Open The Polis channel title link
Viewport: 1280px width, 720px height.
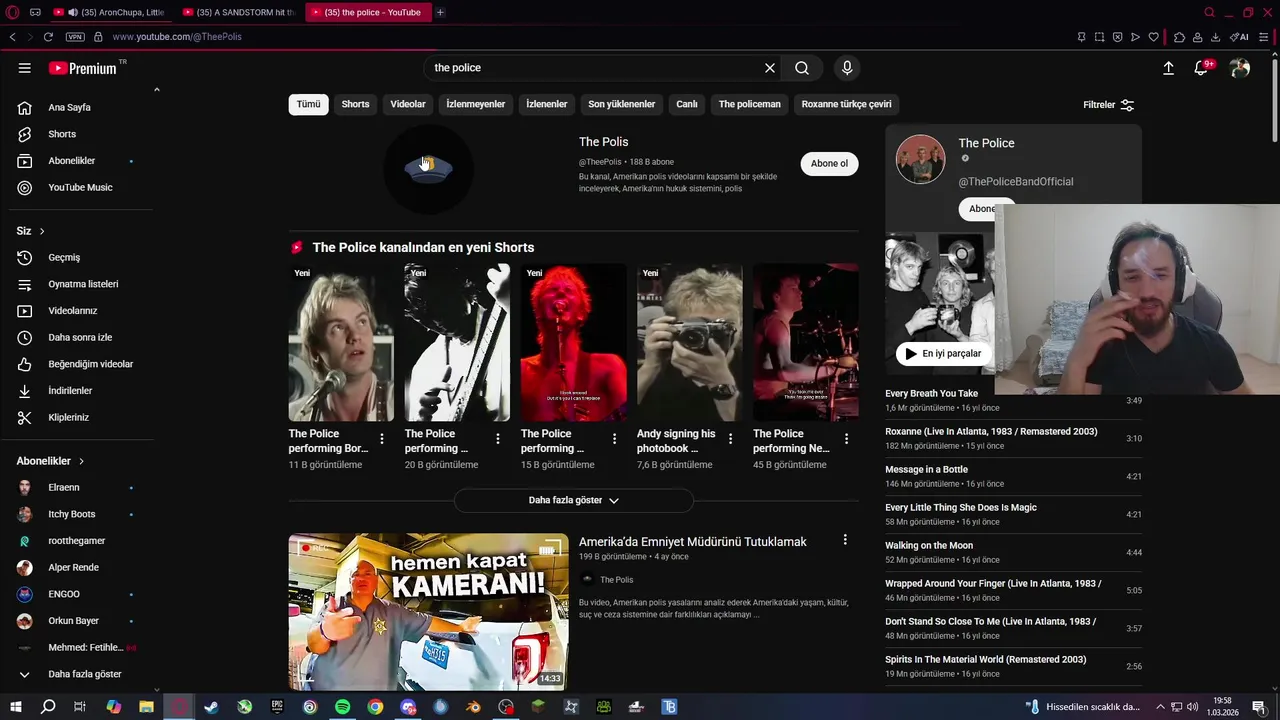[x=604, y=142]
